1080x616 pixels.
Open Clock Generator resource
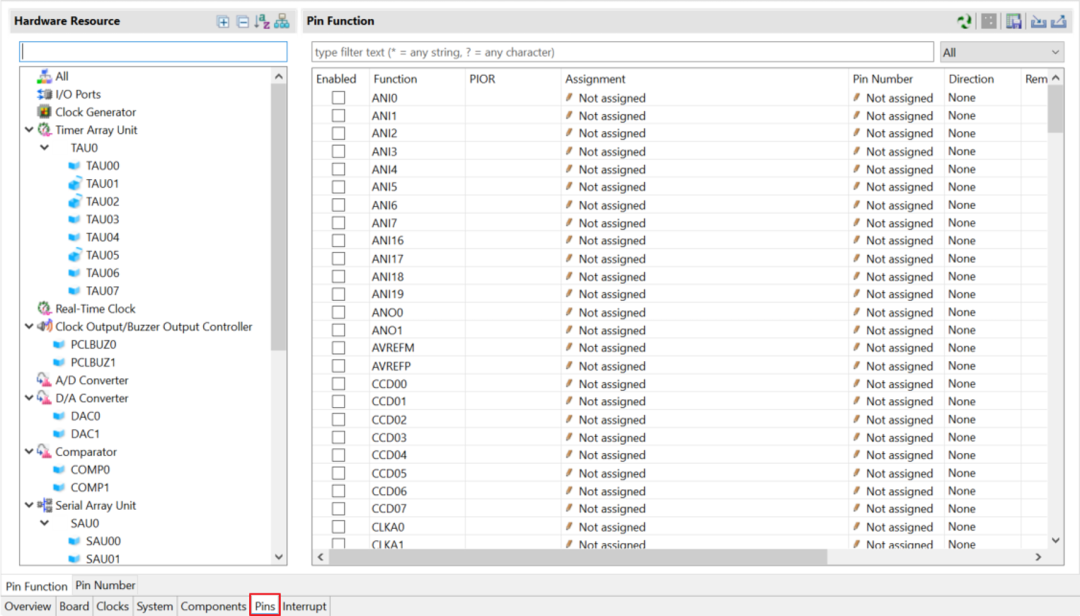[95, 112]
